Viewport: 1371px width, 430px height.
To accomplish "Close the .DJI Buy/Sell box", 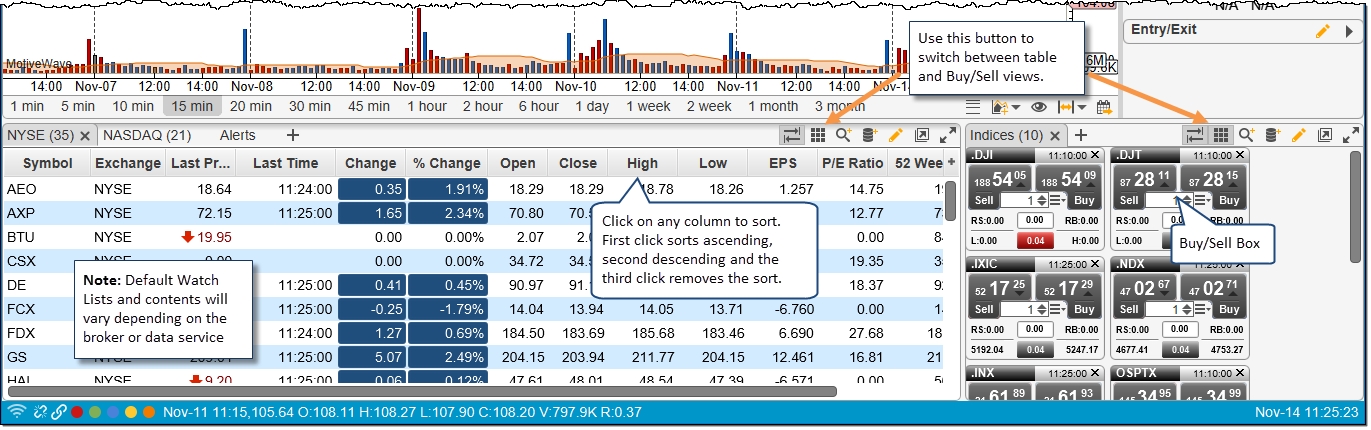I will pyautogui.click(x=1094, y=155).
